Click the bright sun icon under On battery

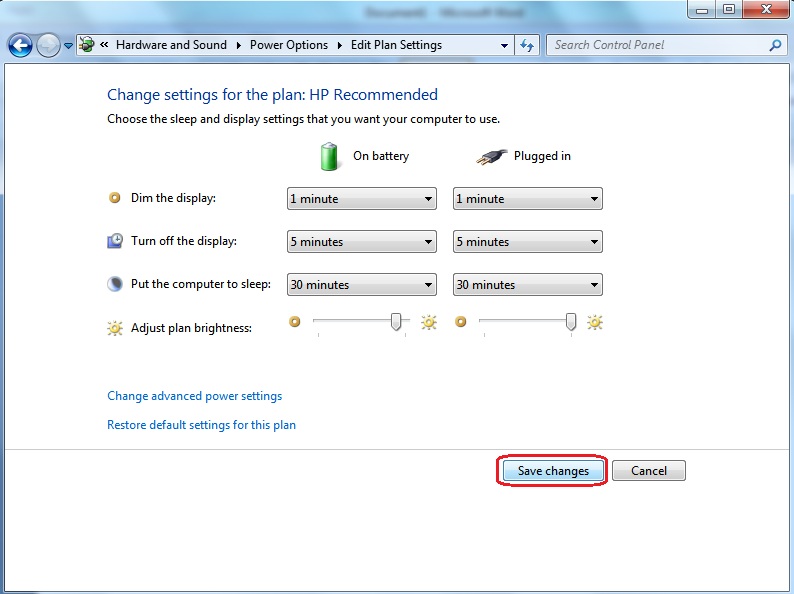coord(429,322)
